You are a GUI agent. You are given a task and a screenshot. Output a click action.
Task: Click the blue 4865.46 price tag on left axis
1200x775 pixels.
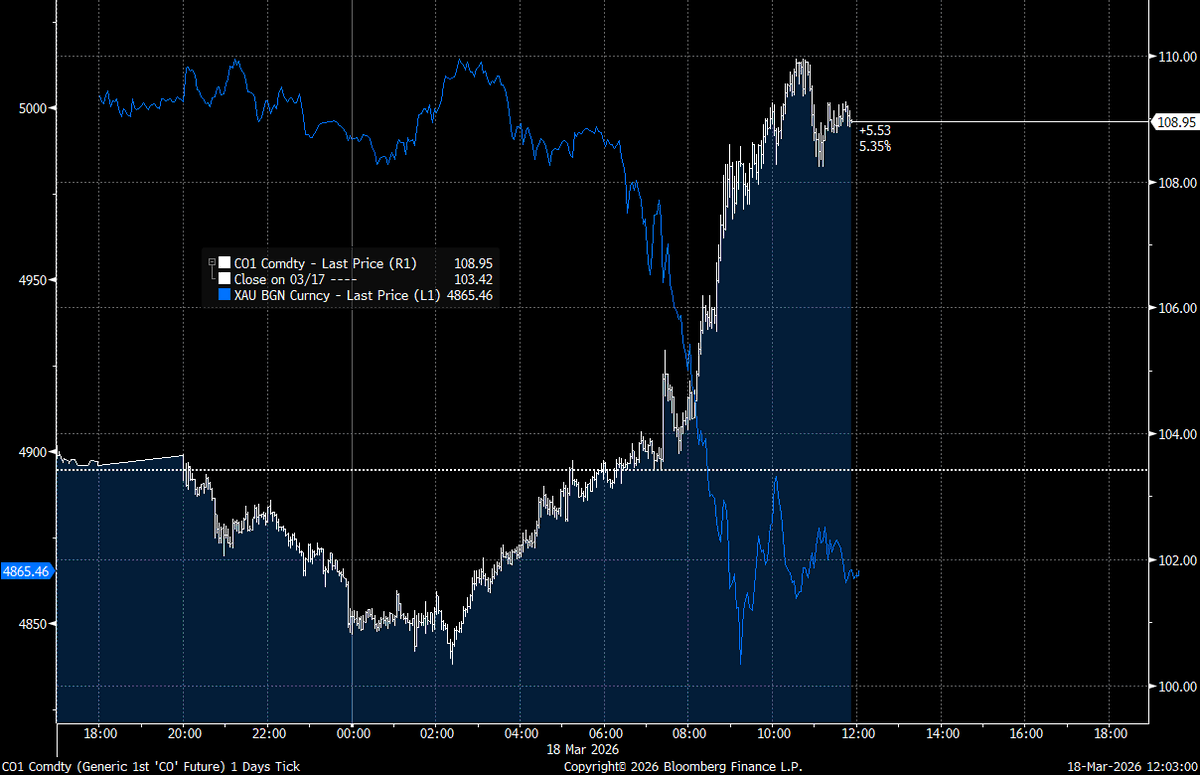click(26, 572)
